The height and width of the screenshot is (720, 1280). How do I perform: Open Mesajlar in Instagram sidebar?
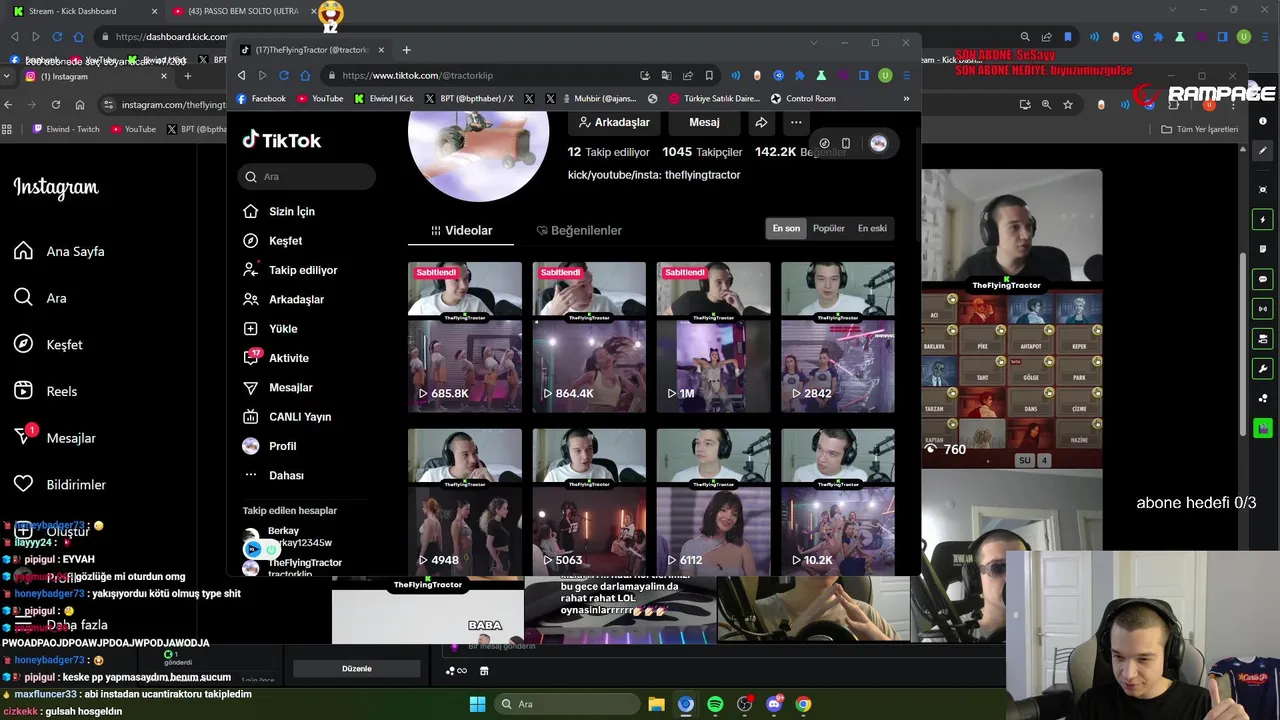tap(55, 437)
